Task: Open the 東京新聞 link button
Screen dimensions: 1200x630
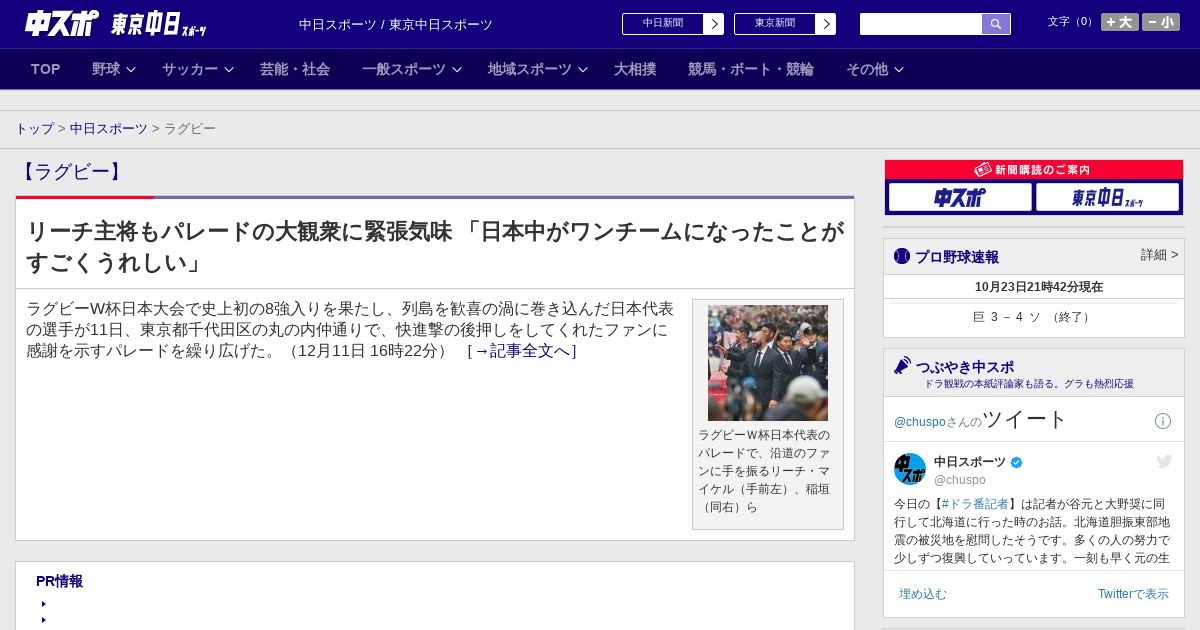Action: point(775,24)
